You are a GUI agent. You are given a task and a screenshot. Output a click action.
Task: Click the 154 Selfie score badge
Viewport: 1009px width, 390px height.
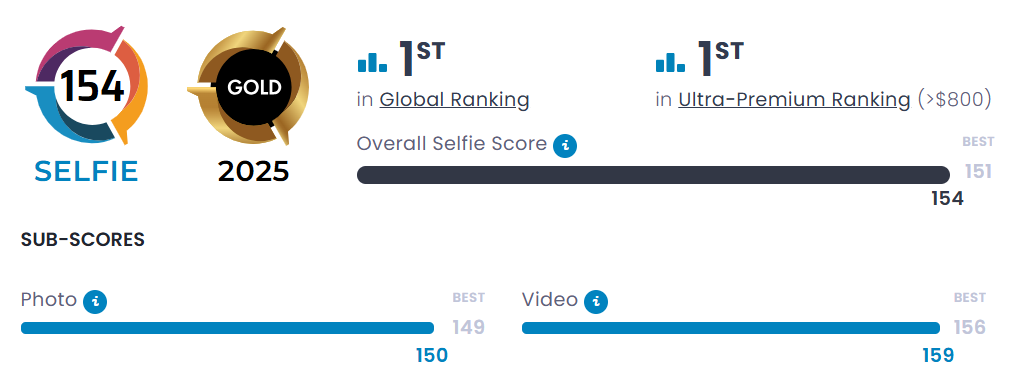pos(86,85)
